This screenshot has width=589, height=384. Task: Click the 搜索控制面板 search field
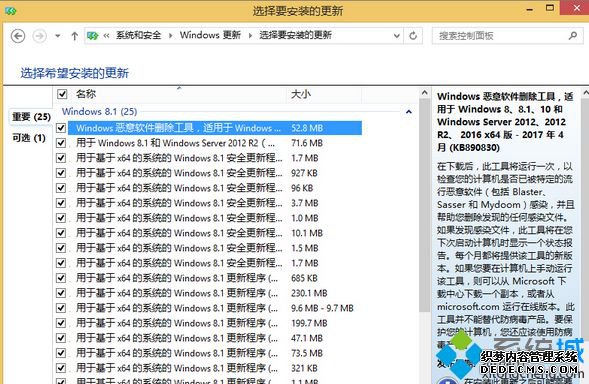[501, 36]
